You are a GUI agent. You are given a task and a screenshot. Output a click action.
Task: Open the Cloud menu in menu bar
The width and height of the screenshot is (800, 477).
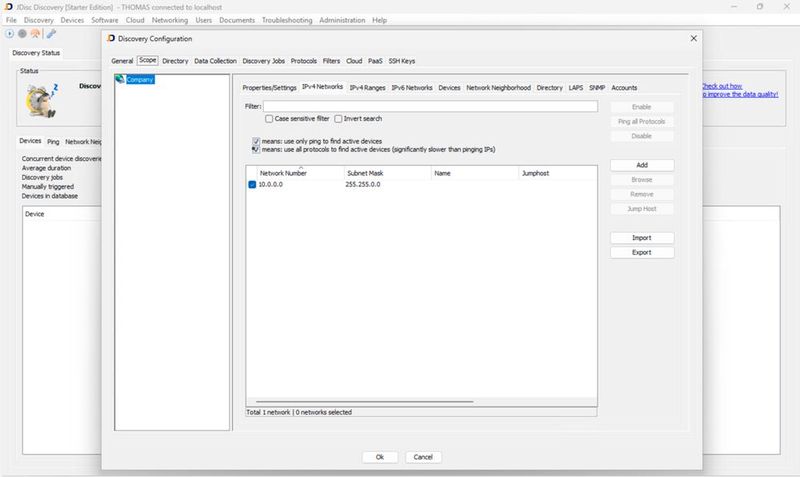click(135, 20)
